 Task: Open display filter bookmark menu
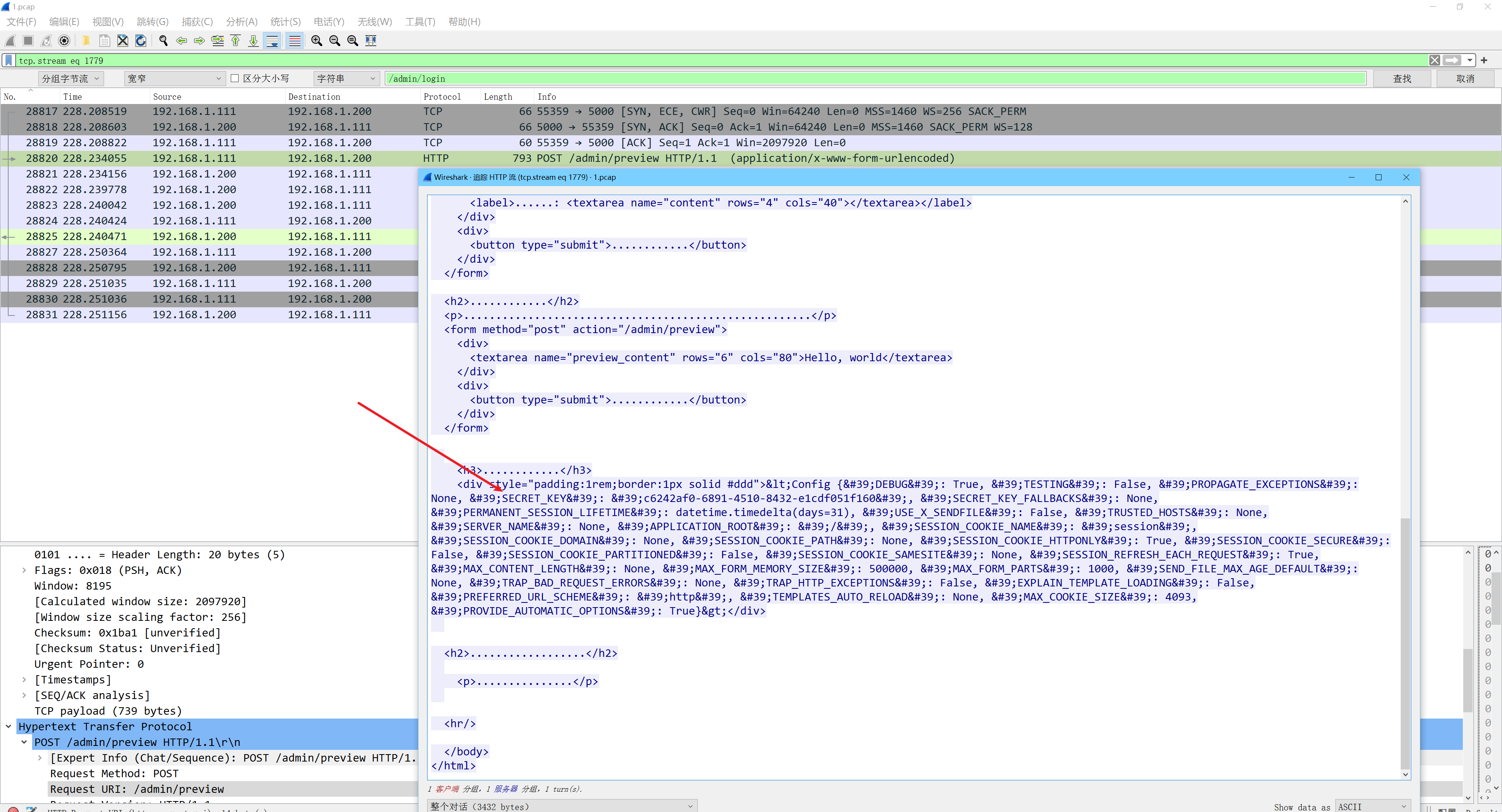coord(9,60)
